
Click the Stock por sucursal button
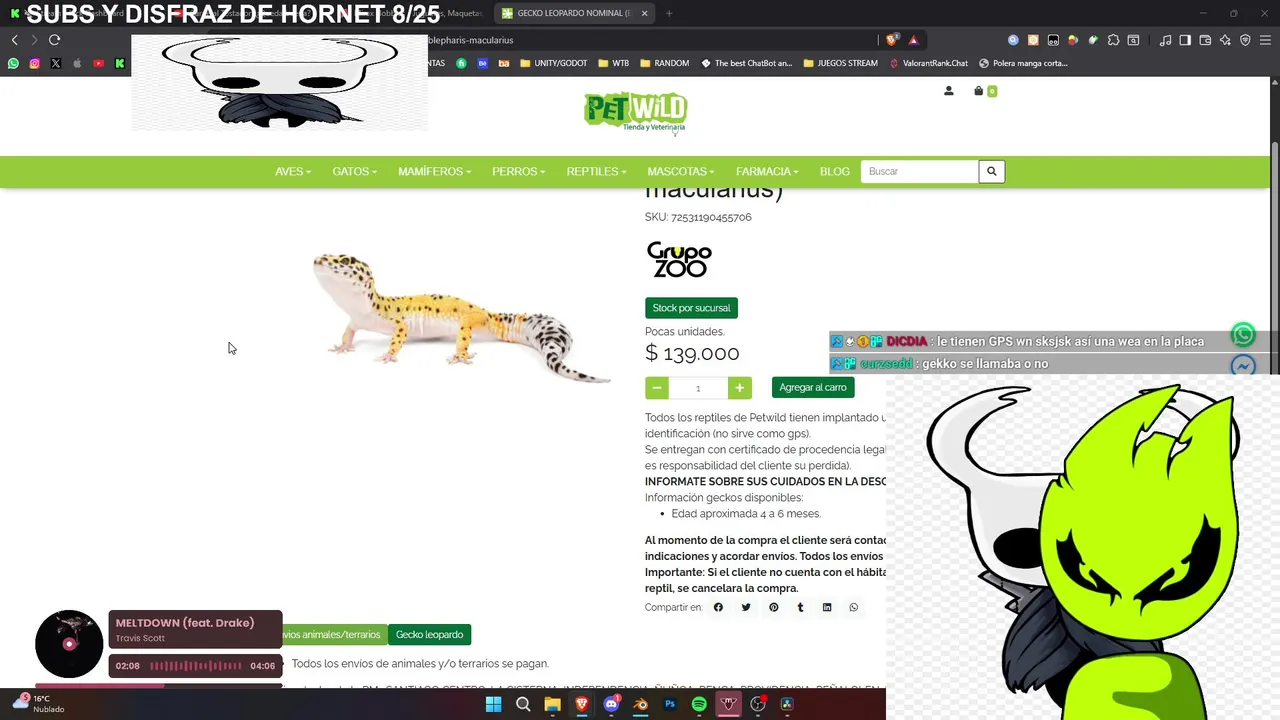(x=691, y=308)
